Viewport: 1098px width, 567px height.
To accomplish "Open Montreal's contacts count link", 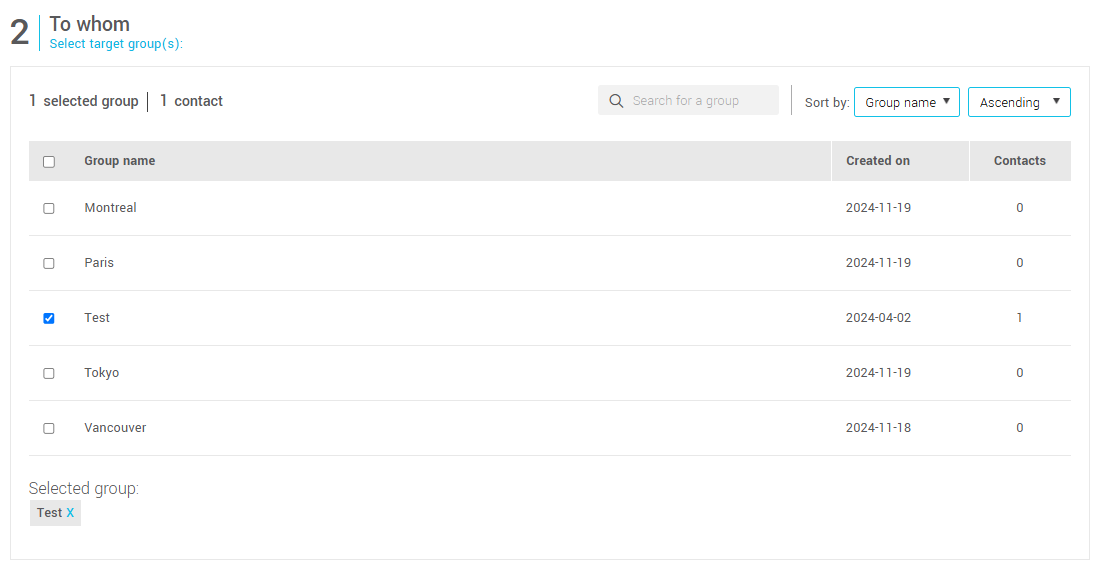I will (1020, 208).
